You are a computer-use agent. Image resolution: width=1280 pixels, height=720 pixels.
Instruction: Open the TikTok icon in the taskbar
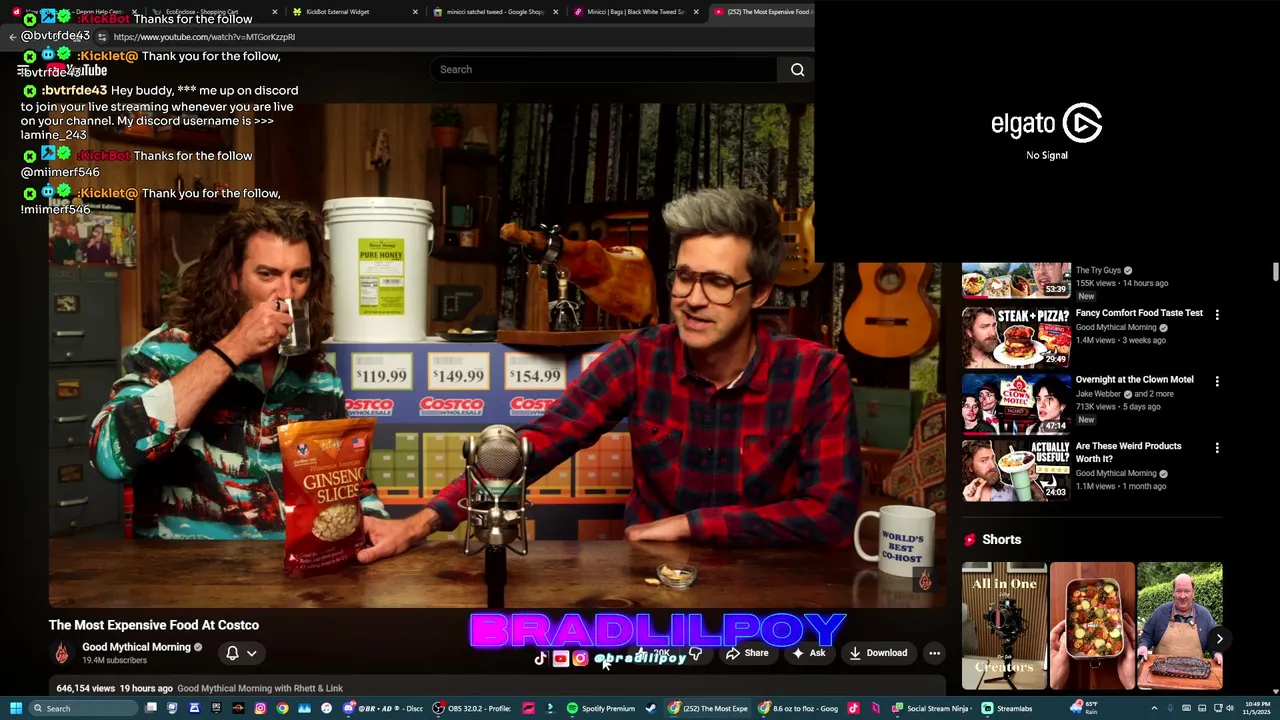853,708
